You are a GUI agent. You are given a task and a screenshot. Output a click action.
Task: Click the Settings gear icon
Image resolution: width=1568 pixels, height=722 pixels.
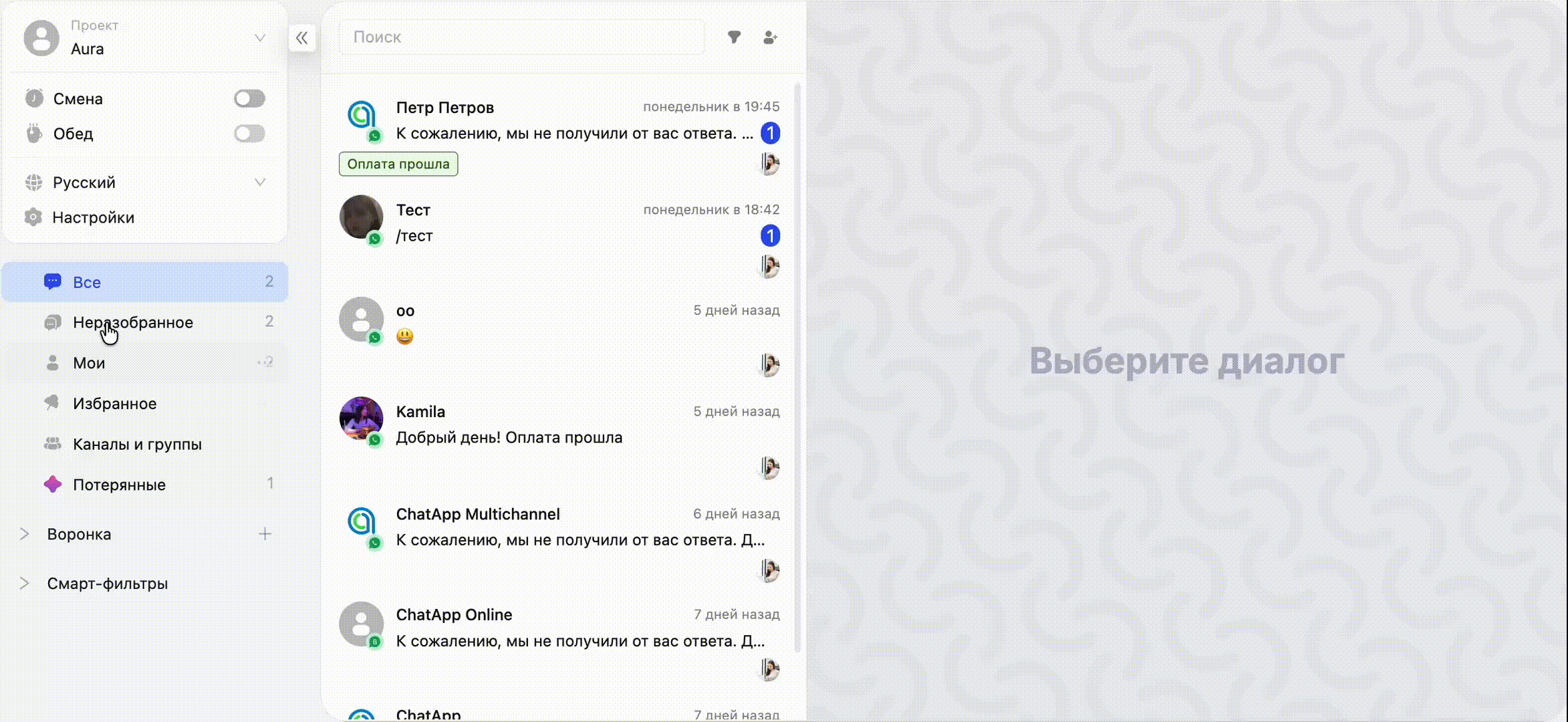point(33,217)
